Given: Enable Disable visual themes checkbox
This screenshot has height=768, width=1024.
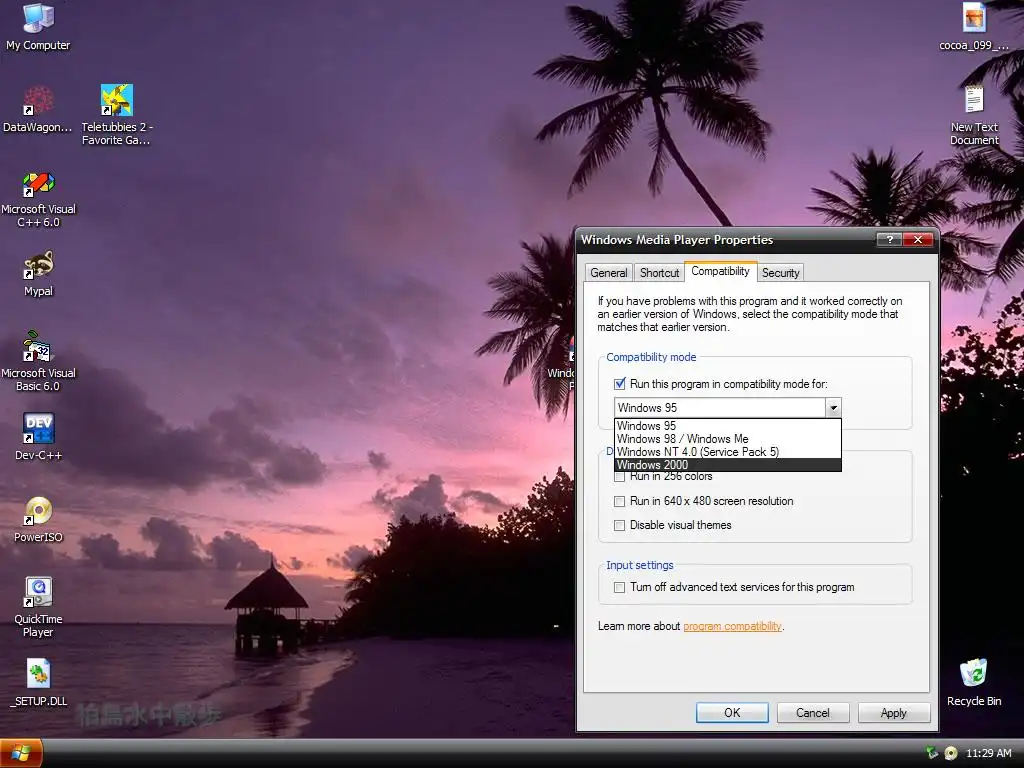Looking at the screenshot, I should point(619,525).
